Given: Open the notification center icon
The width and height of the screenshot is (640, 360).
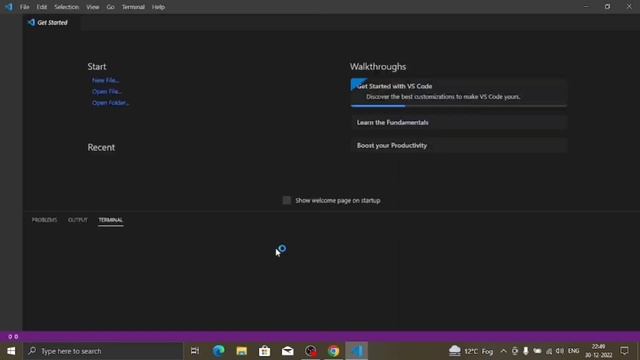Looking at the screenshot, I should tap(624, 351).
